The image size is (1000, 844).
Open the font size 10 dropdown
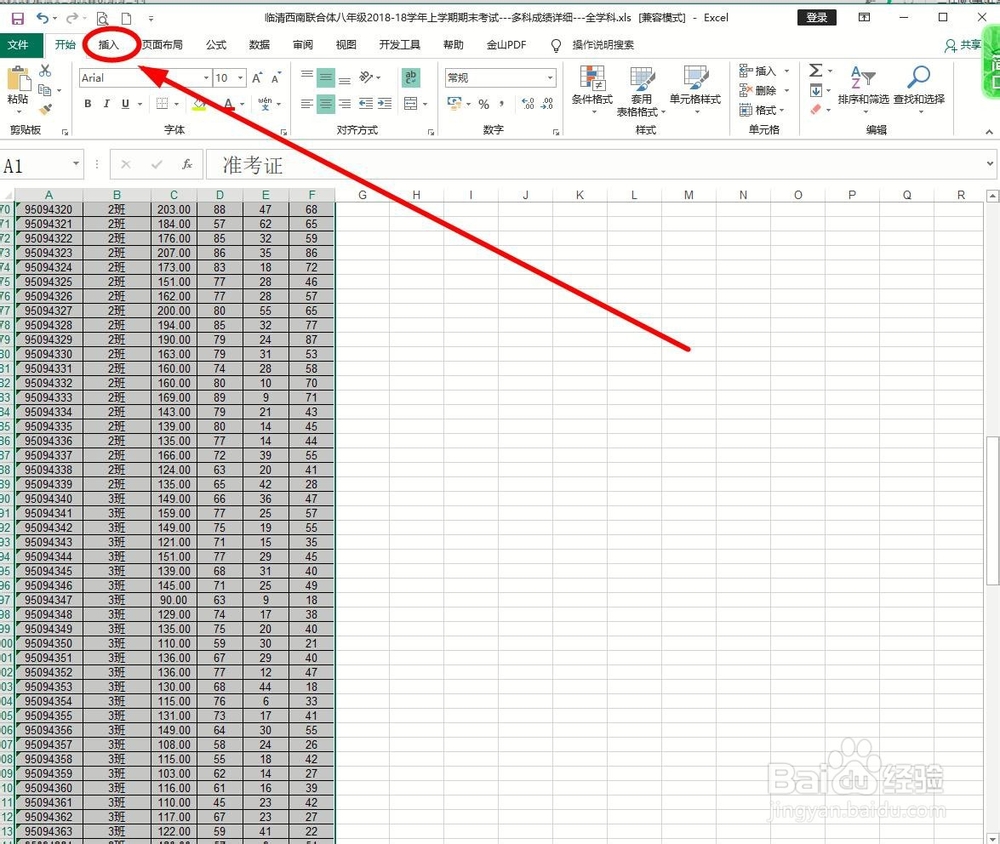click(x=240, y=78)
